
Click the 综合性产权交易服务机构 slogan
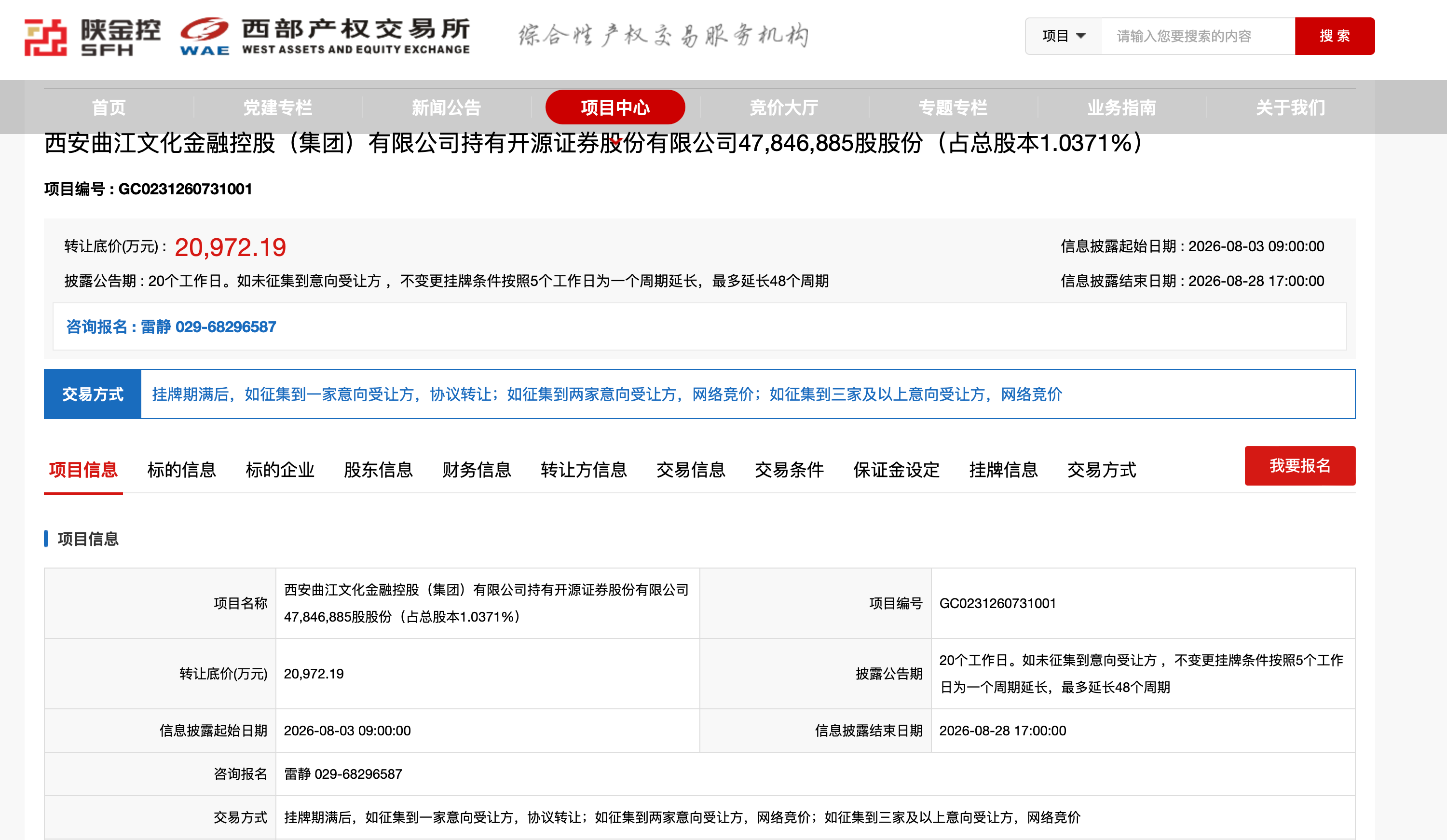663,36
